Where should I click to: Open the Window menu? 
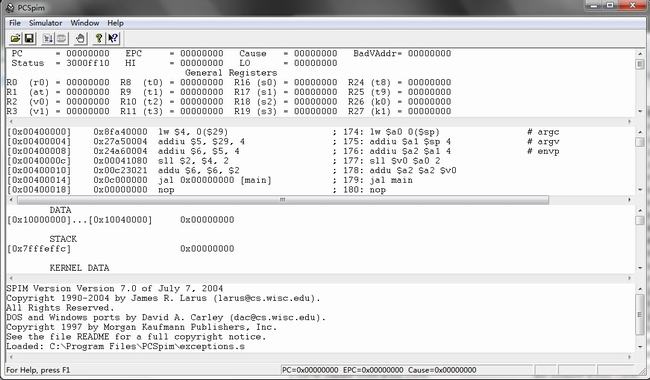click(x=85, y=23)
